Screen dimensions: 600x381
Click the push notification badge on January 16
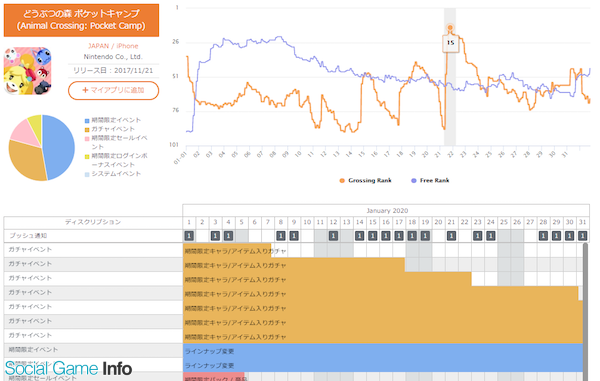coord(386,236)
